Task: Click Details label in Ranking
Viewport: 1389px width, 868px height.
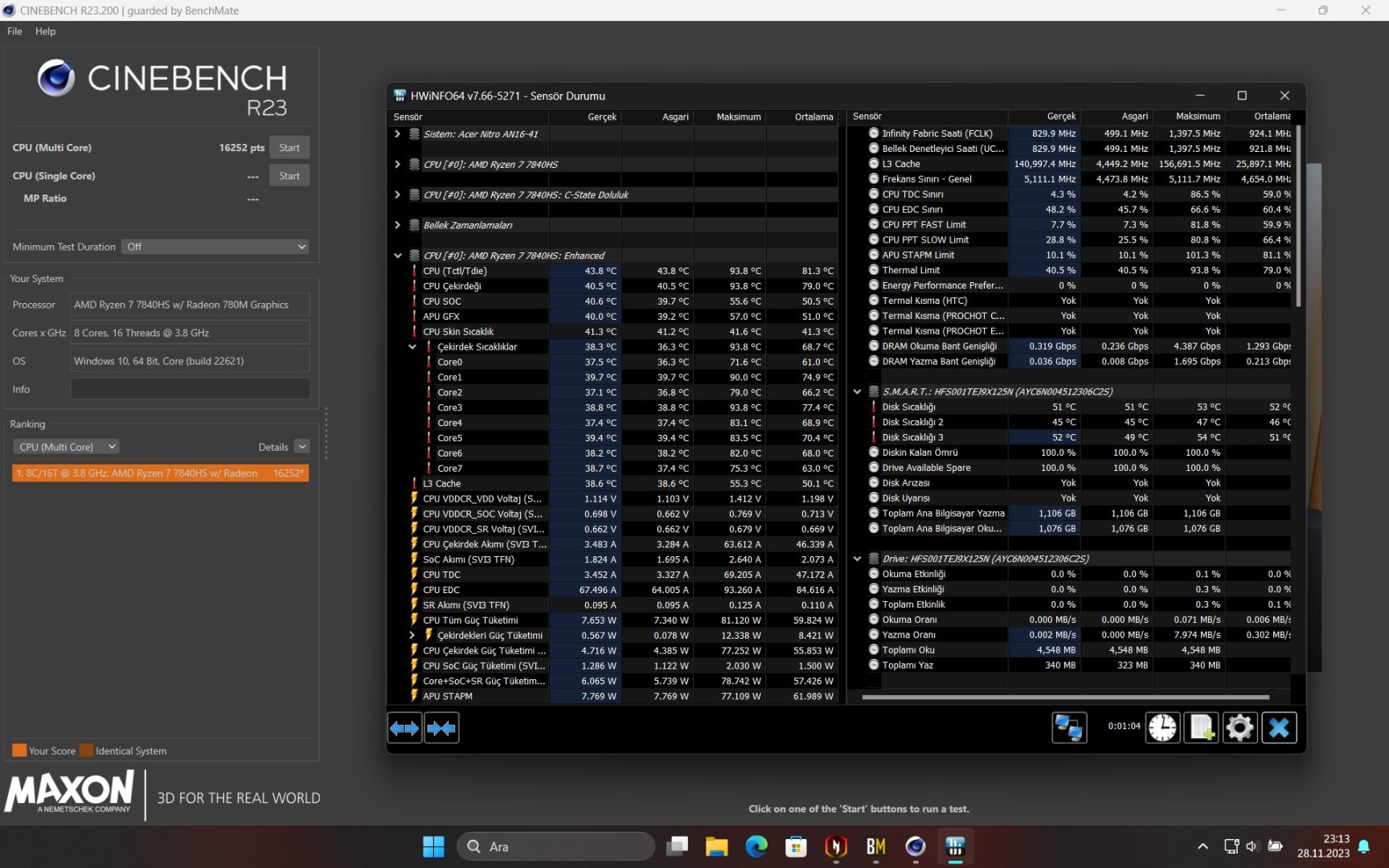Action: [x=273, y=447]
